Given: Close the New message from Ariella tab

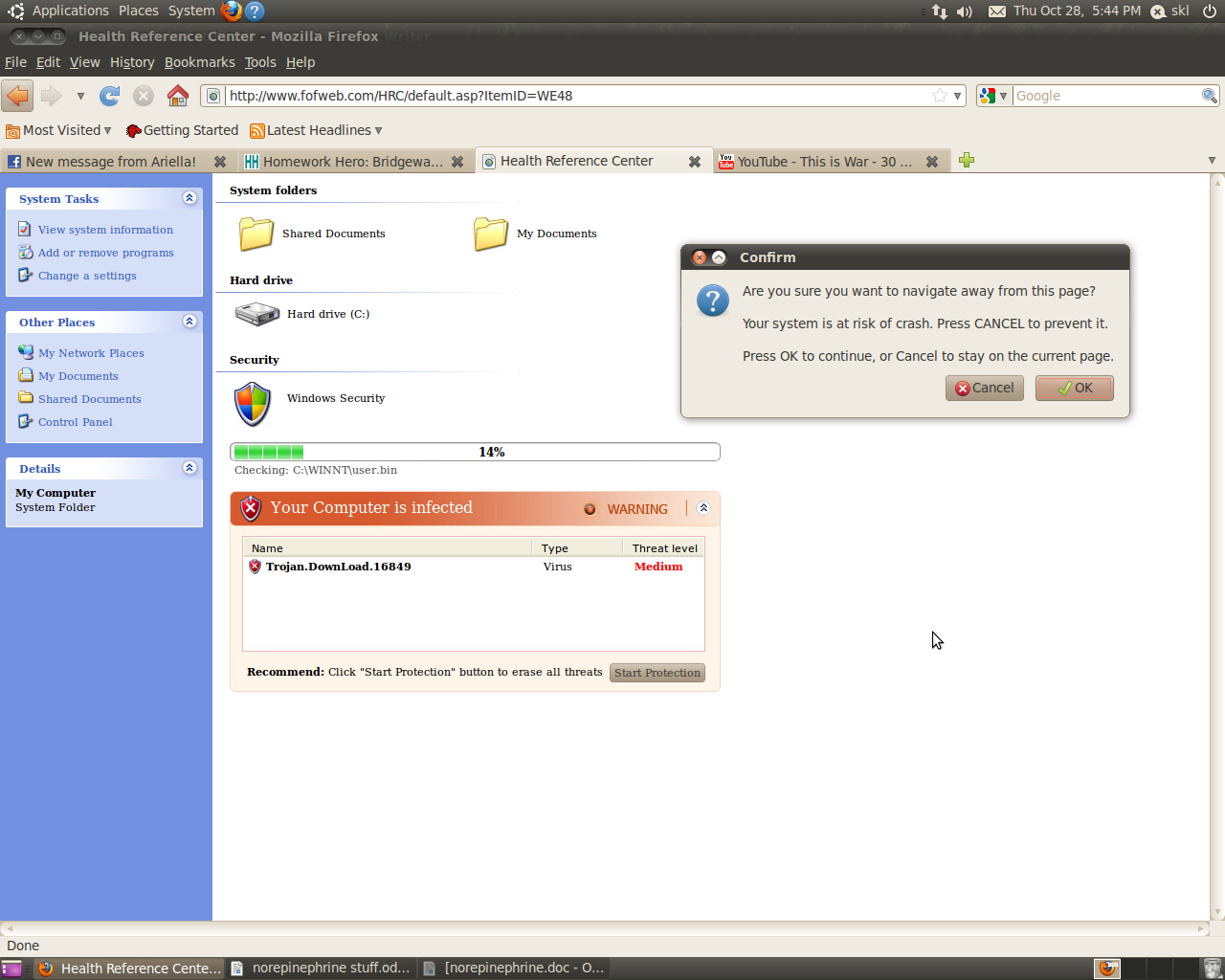Looking at the screenshot, I should [x=220, y=162].
